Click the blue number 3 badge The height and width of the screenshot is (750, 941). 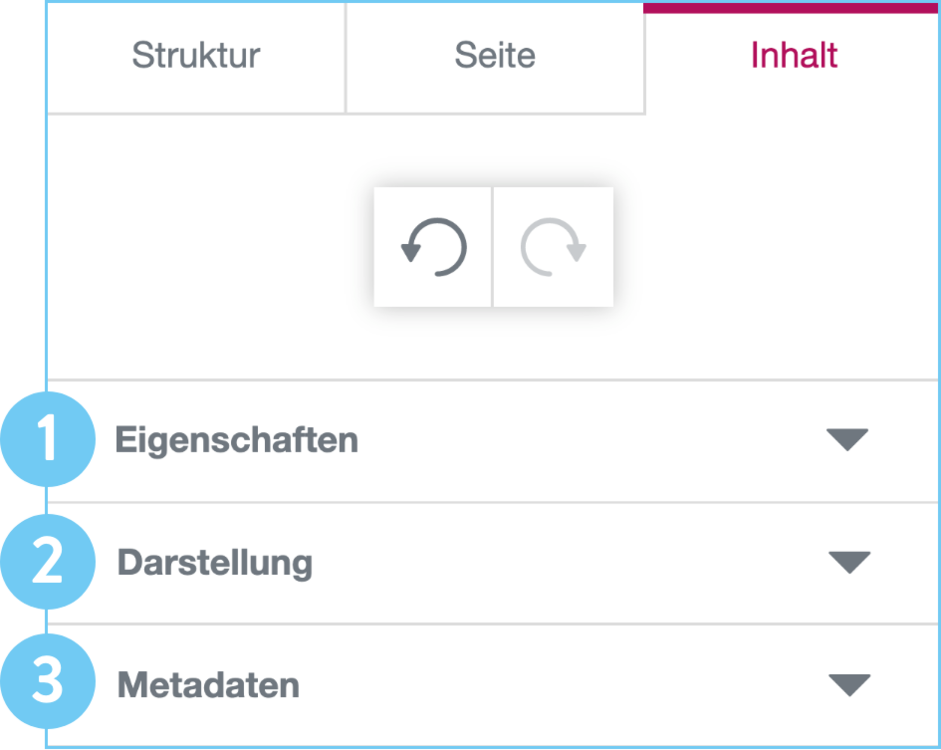(48, 684)
